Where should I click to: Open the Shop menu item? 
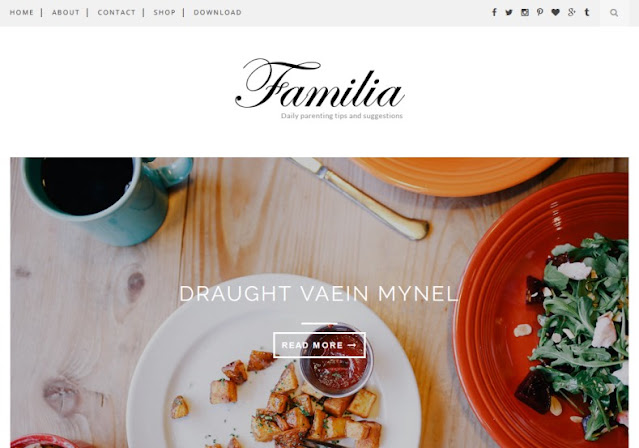[164, 13]
